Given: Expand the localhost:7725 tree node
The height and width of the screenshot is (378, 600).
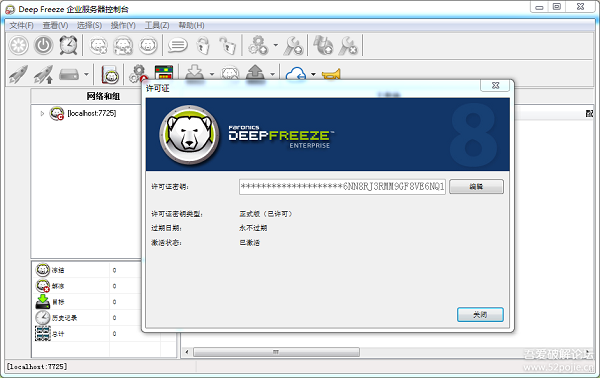Looking at the screenshot, I should tap(42, 113).
